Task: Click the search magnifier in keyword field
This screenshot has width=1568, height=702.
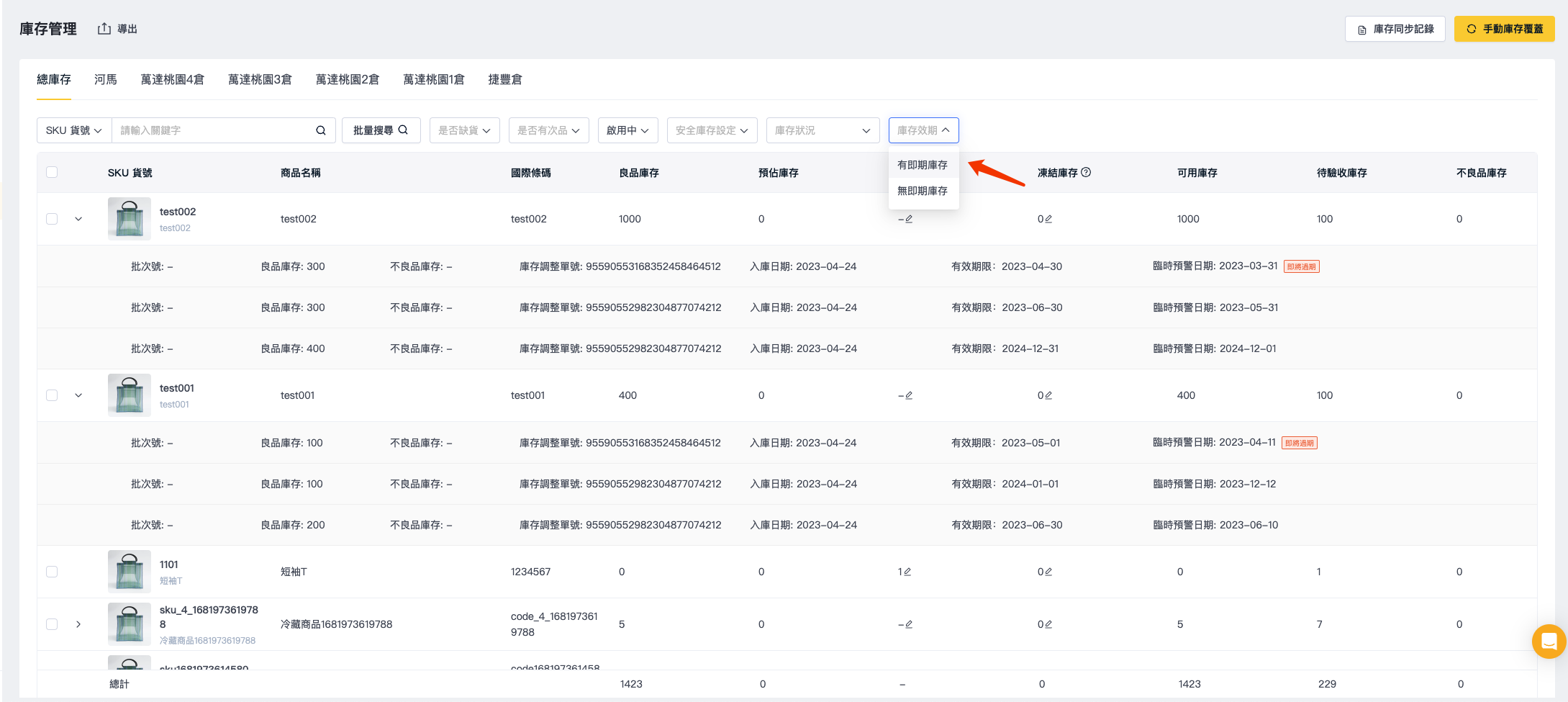Action: 321,130
